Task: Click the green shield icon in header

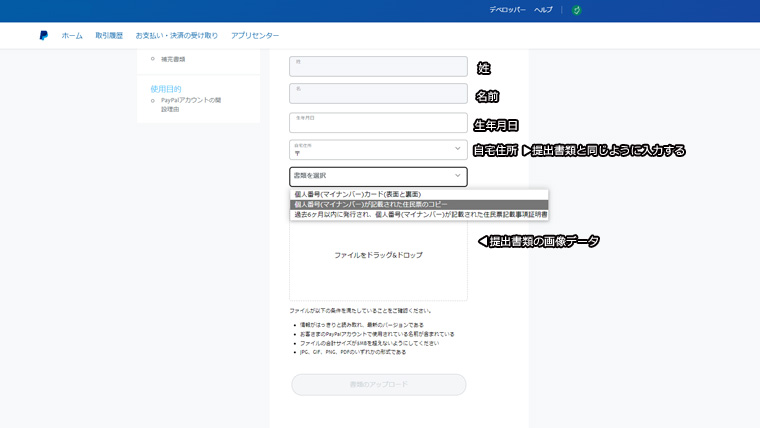Action: 577,10
